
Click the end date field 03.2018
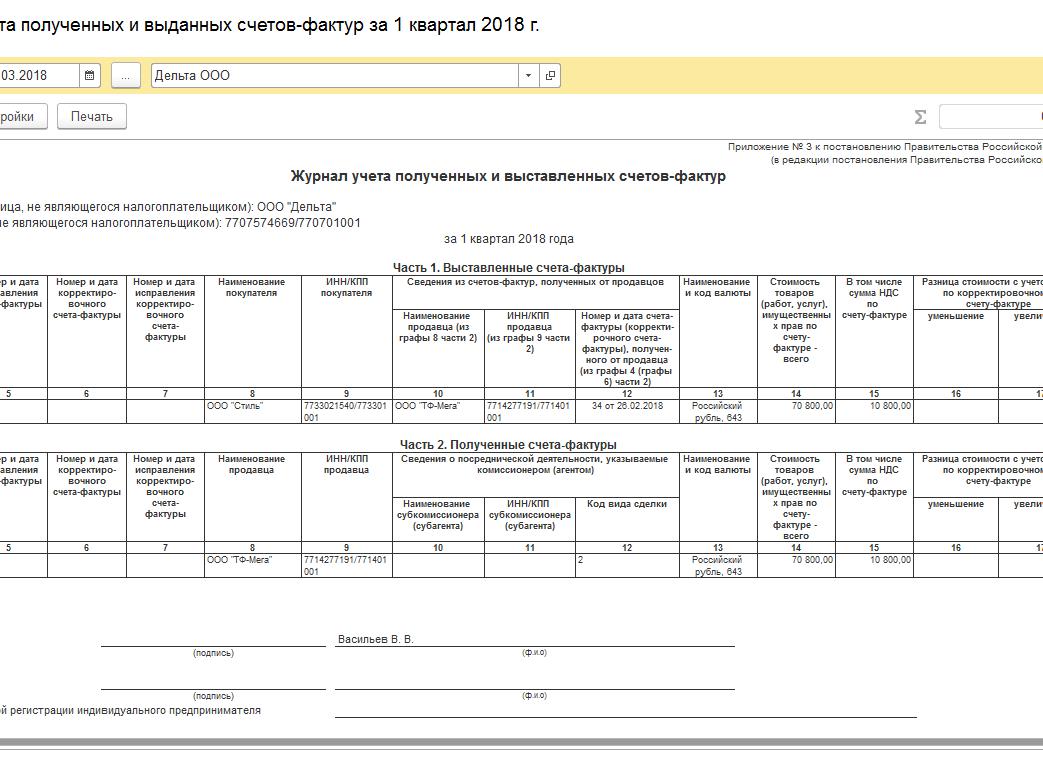coord(39,75)
